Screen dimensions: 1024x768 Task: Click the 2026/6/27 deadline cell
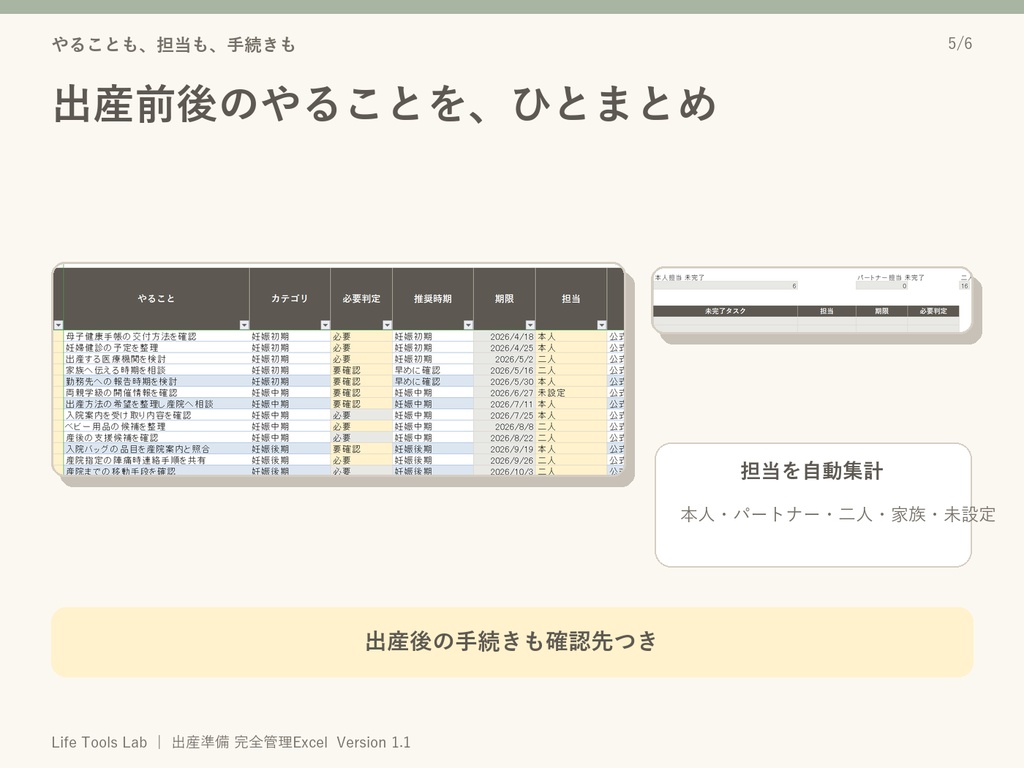click(x=504, y=392)
